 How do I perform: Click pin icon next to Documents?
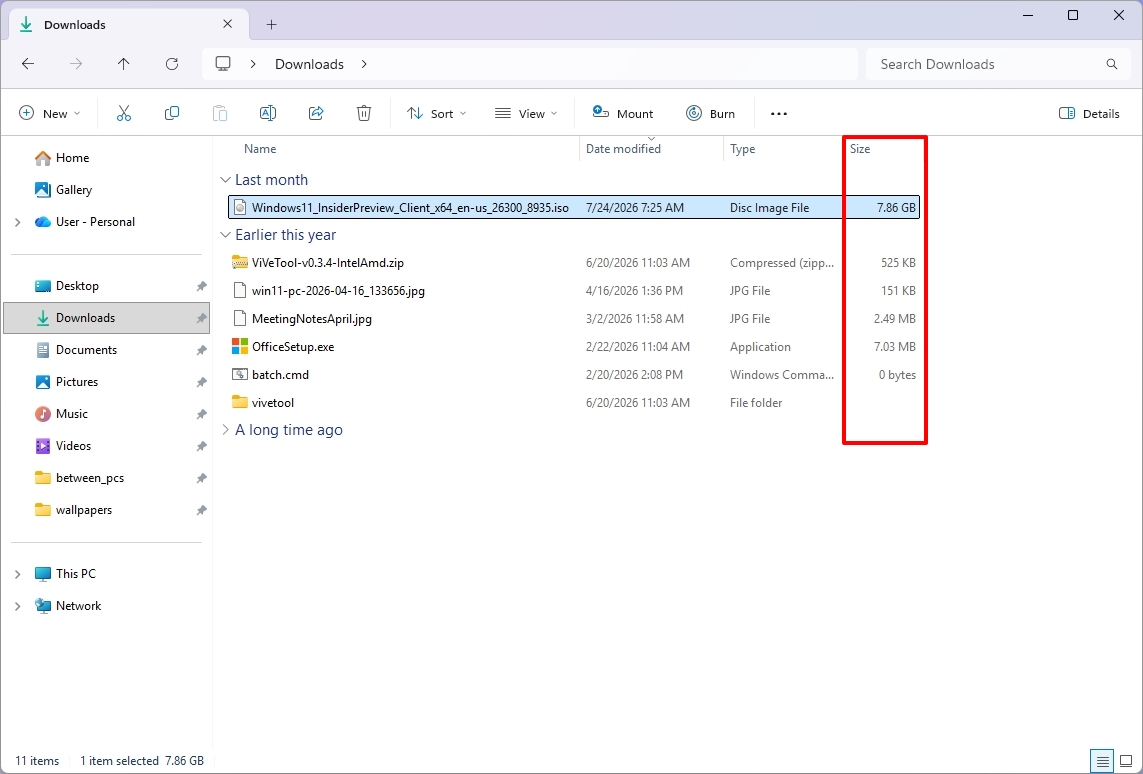click(201, 351)
